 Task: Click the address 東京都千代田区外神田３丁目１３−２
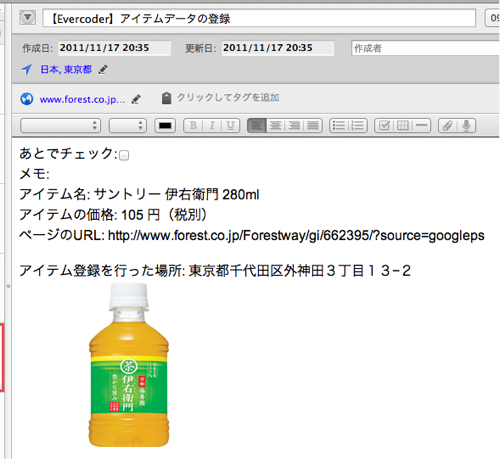point(300,270)
